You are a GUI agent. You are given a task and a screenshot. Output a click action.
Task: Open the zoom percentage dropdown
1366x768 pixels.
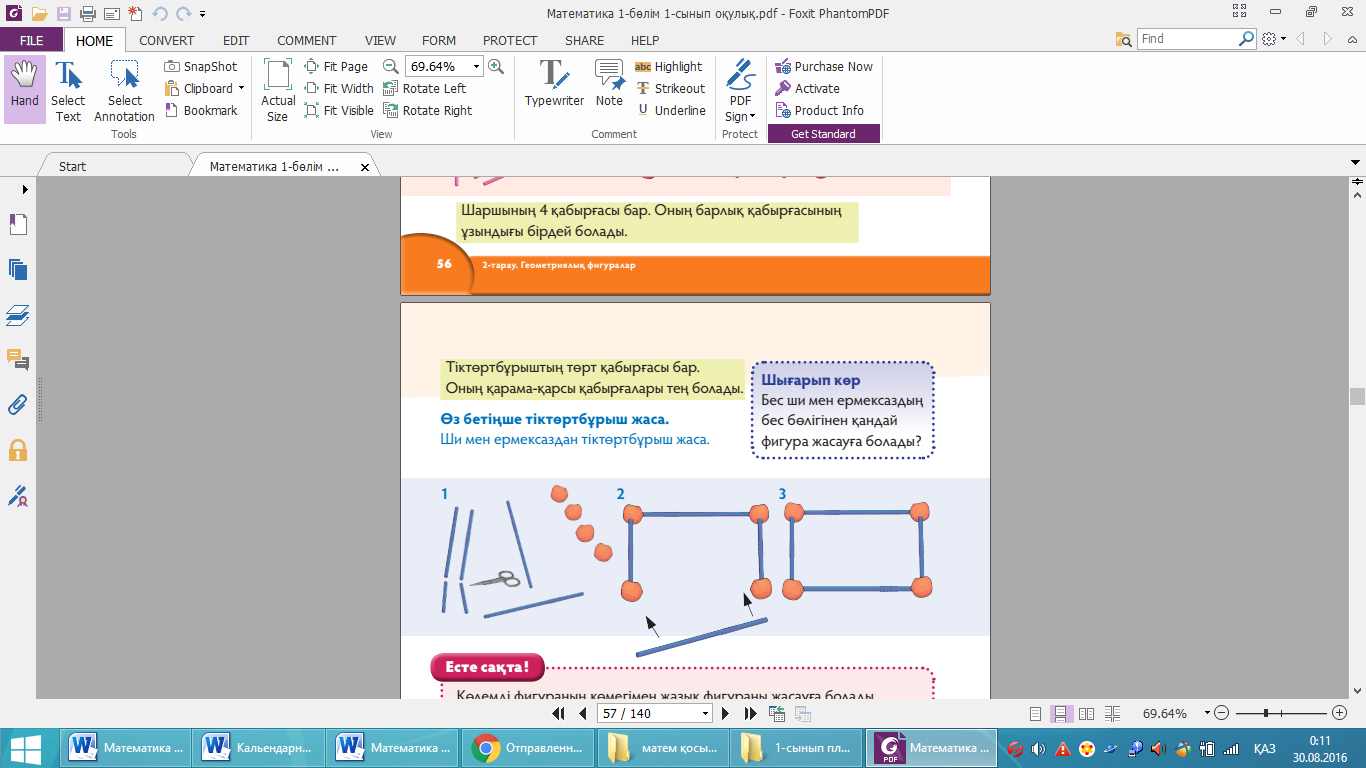(x=476, y=67)
